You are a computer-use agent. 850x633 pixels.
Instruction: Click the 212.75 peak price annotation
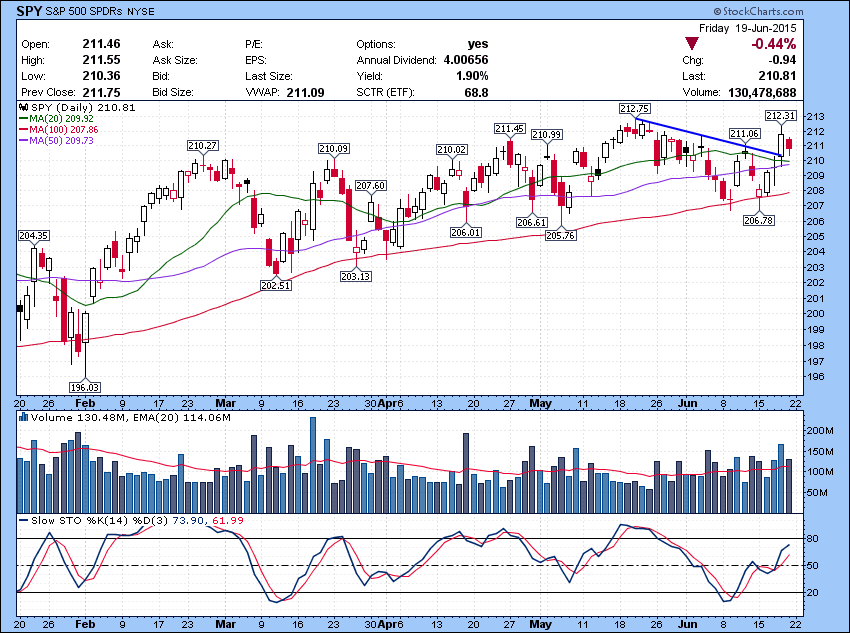coord(635,109)
